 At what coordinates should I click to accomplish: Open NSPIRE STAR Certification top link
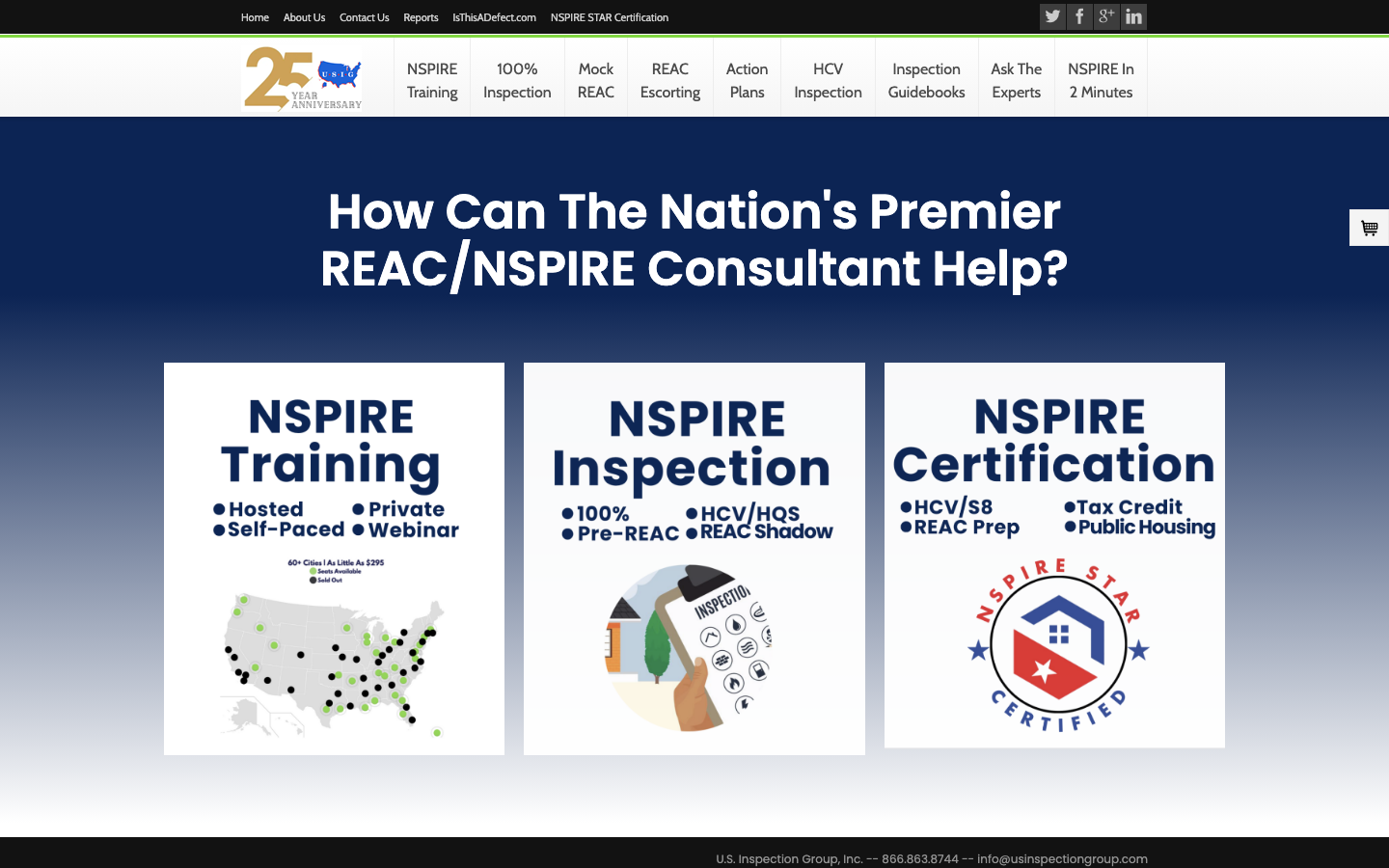(x=610, y=17)
